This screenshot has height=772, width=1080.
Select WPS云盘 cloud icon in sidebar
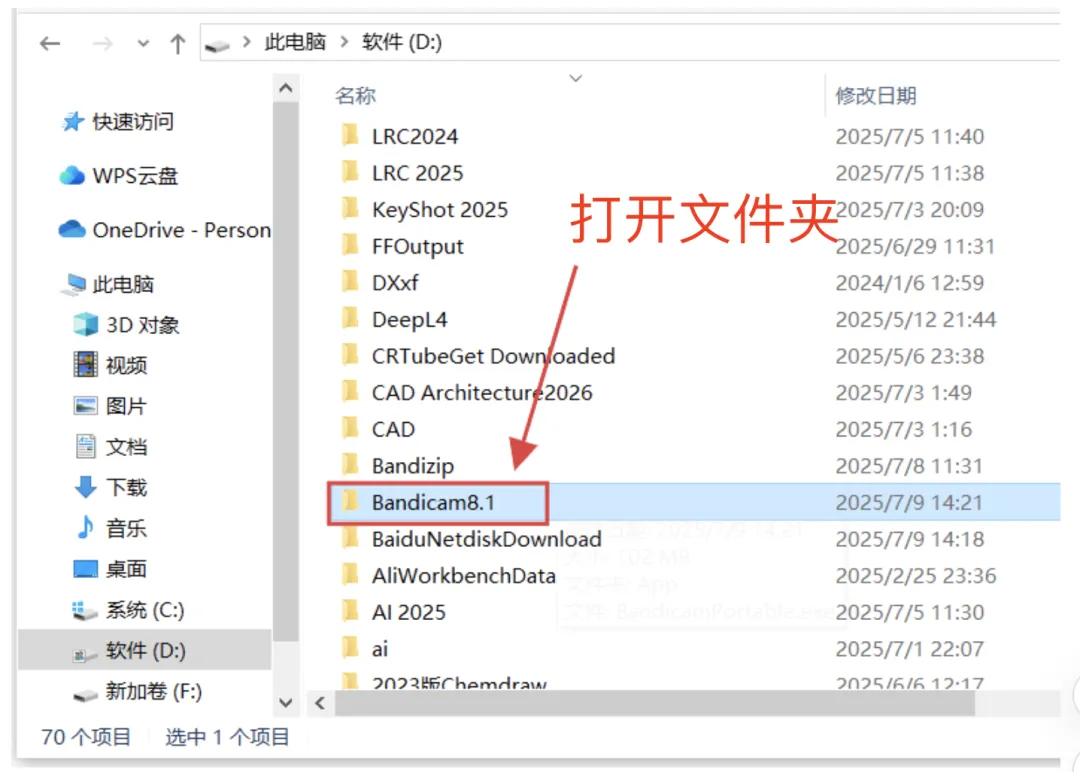[72, 176]
